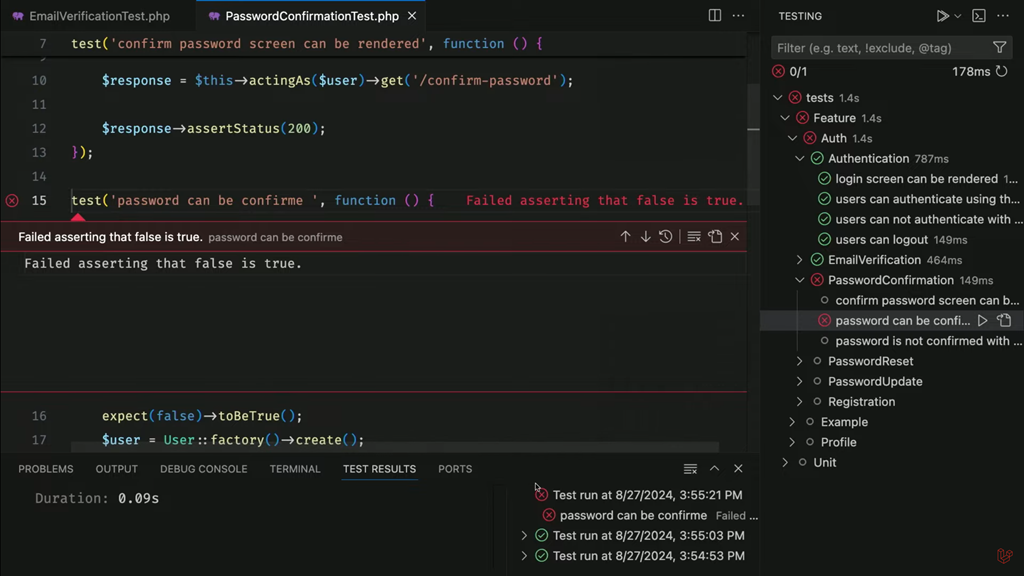Click the editor horizontal scrollbar

pyautogui.click(x=394, y=447)
